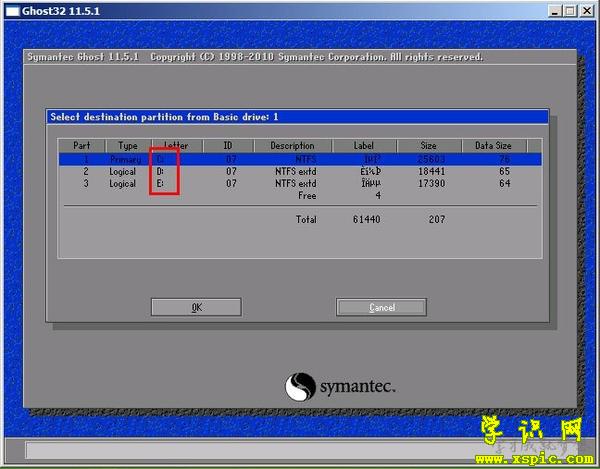Viewport: 600px width, 469px height.
Task: Click data size value 64
Action: (504, 184)
